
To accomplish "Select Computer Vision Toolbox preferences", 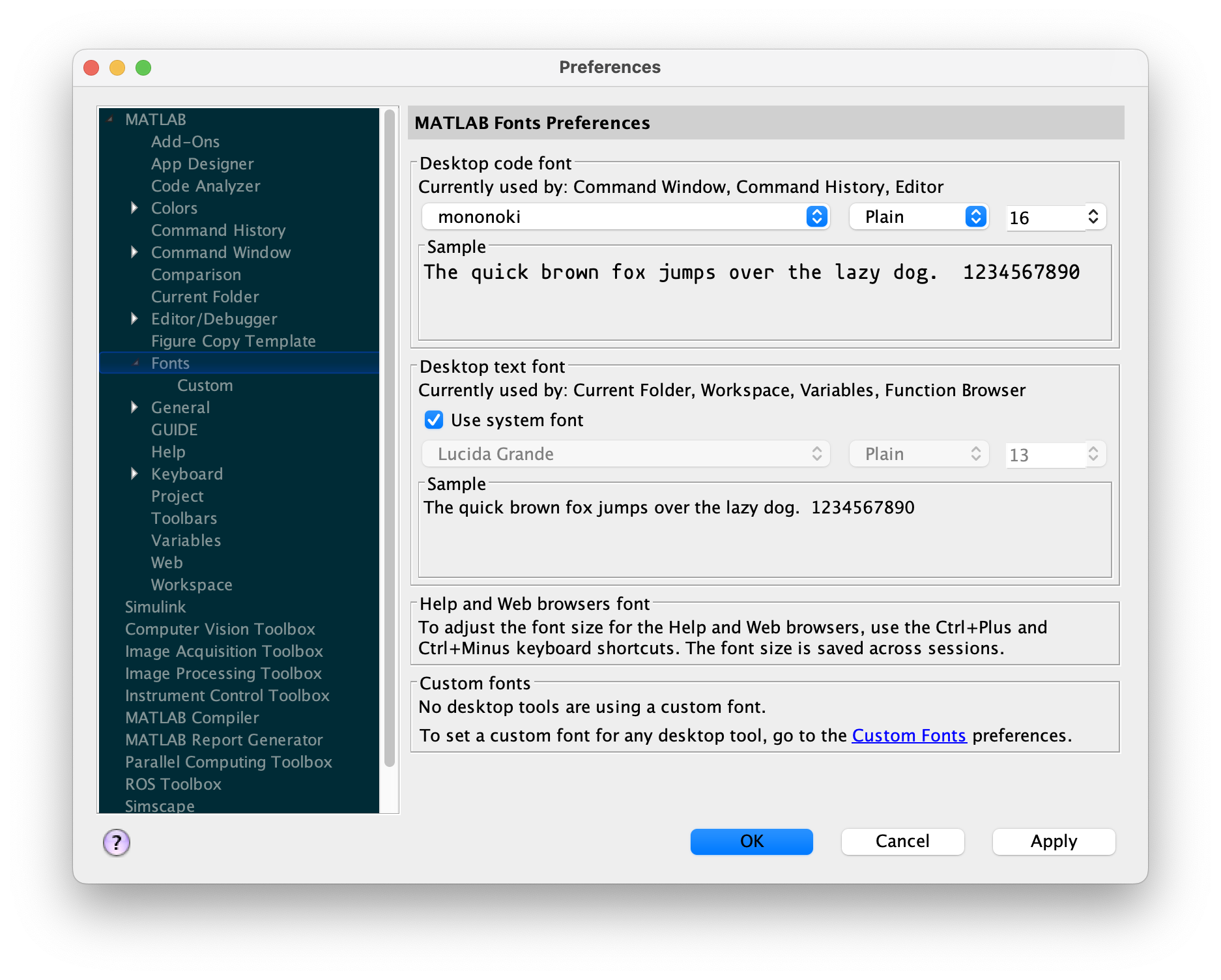I will (x=220, y=629).
